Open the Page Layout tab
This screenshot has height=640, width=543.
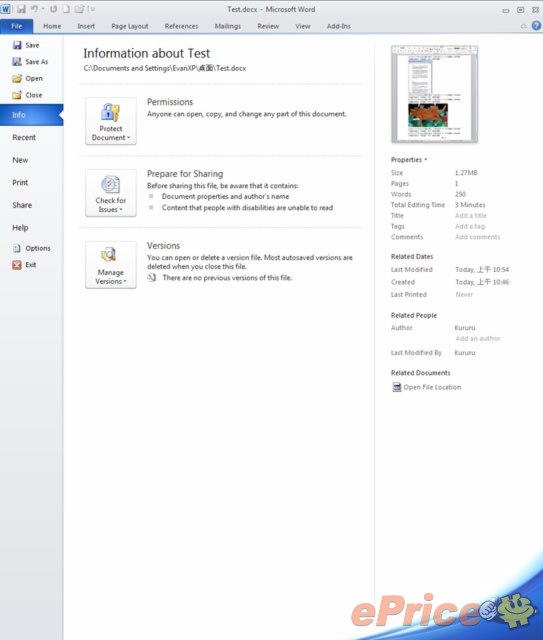[x=130, y=26]
